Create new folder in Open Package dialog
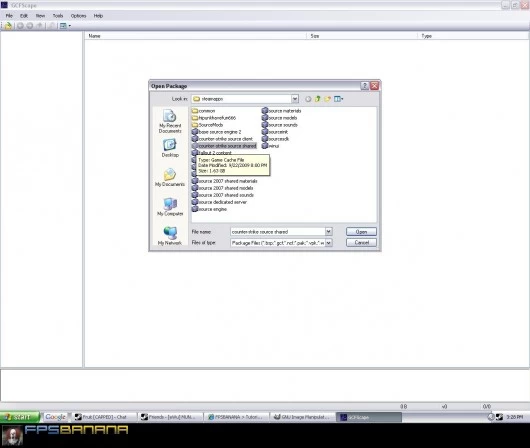The image size is (530, 448). coord(327,99)
